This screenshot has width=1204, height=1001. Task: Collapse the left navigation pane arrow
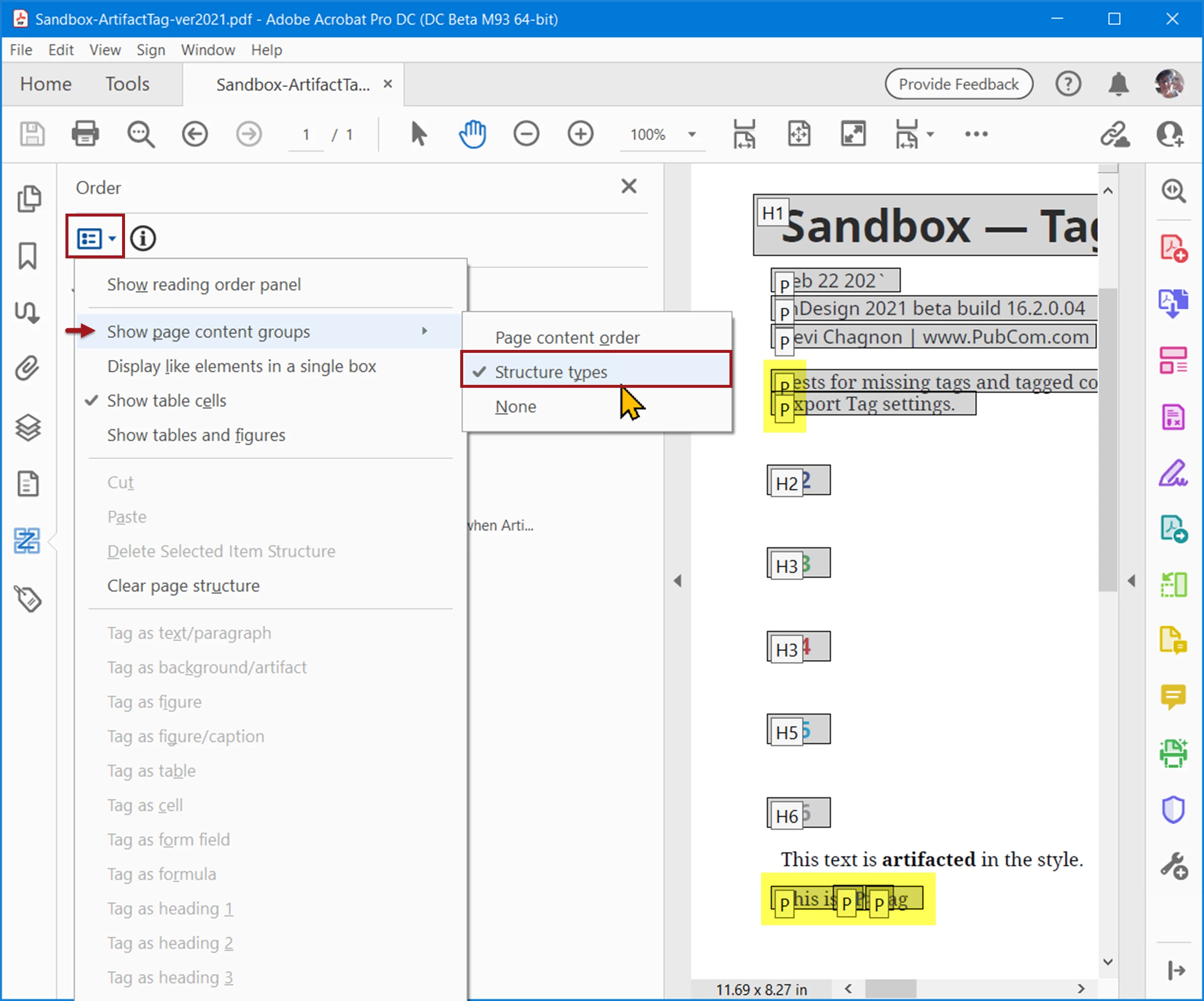678,581
